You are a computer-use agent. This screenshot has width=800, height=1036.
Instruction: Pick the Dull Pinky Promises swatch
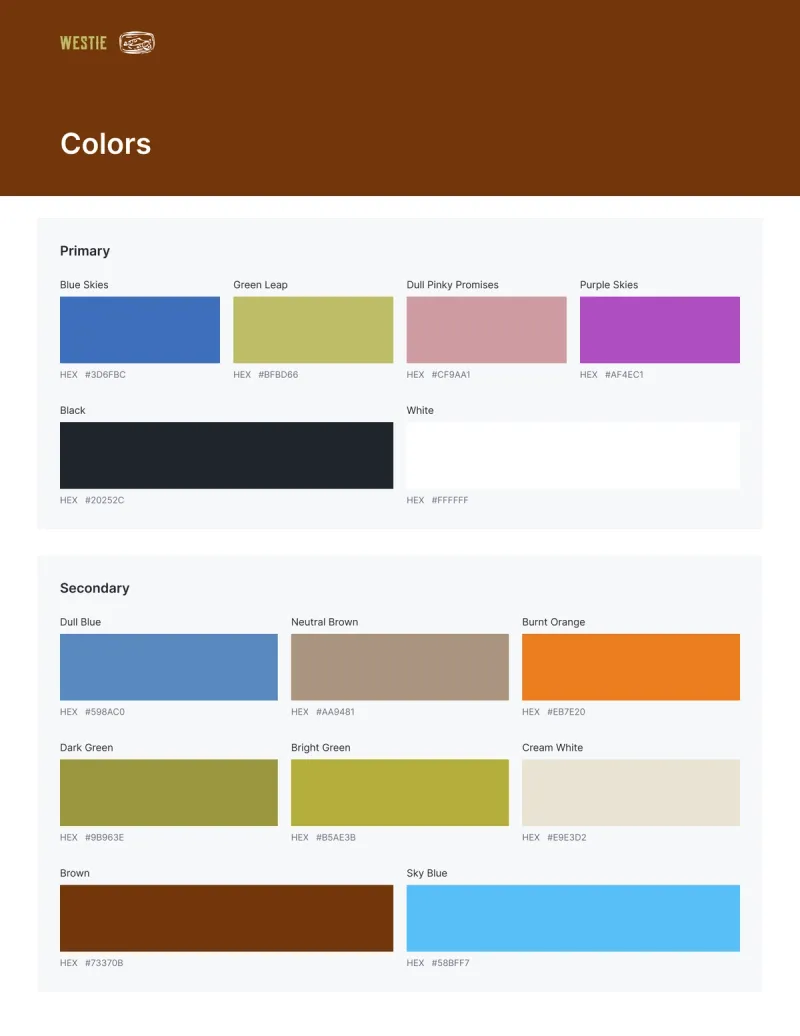(x=486, y=330)
